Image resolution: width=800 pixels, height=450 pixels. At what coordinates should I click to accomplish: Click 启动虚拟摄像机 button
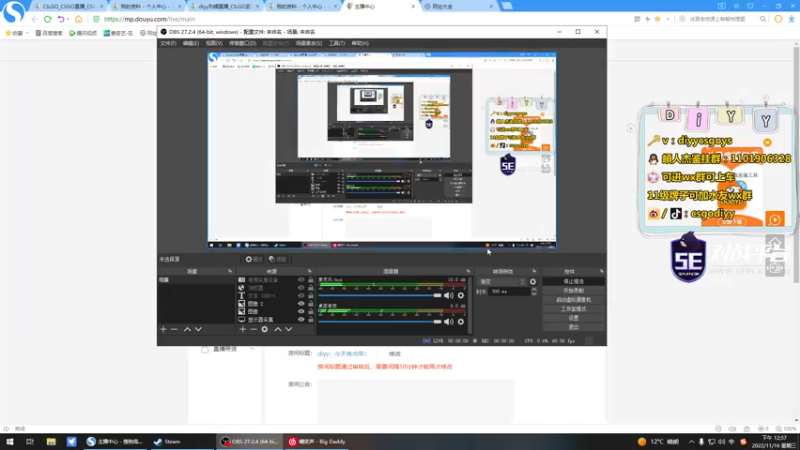573,300
